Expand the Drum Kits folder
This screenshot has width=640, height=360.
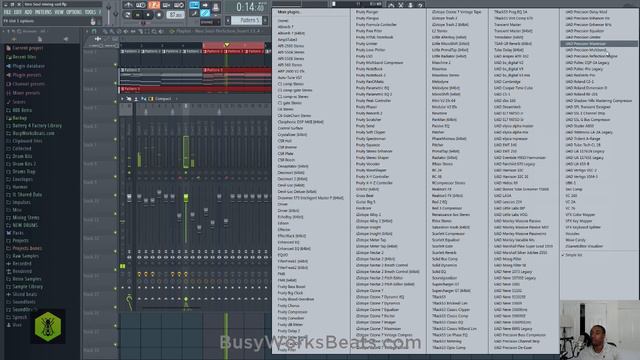(x=22, y=156)
